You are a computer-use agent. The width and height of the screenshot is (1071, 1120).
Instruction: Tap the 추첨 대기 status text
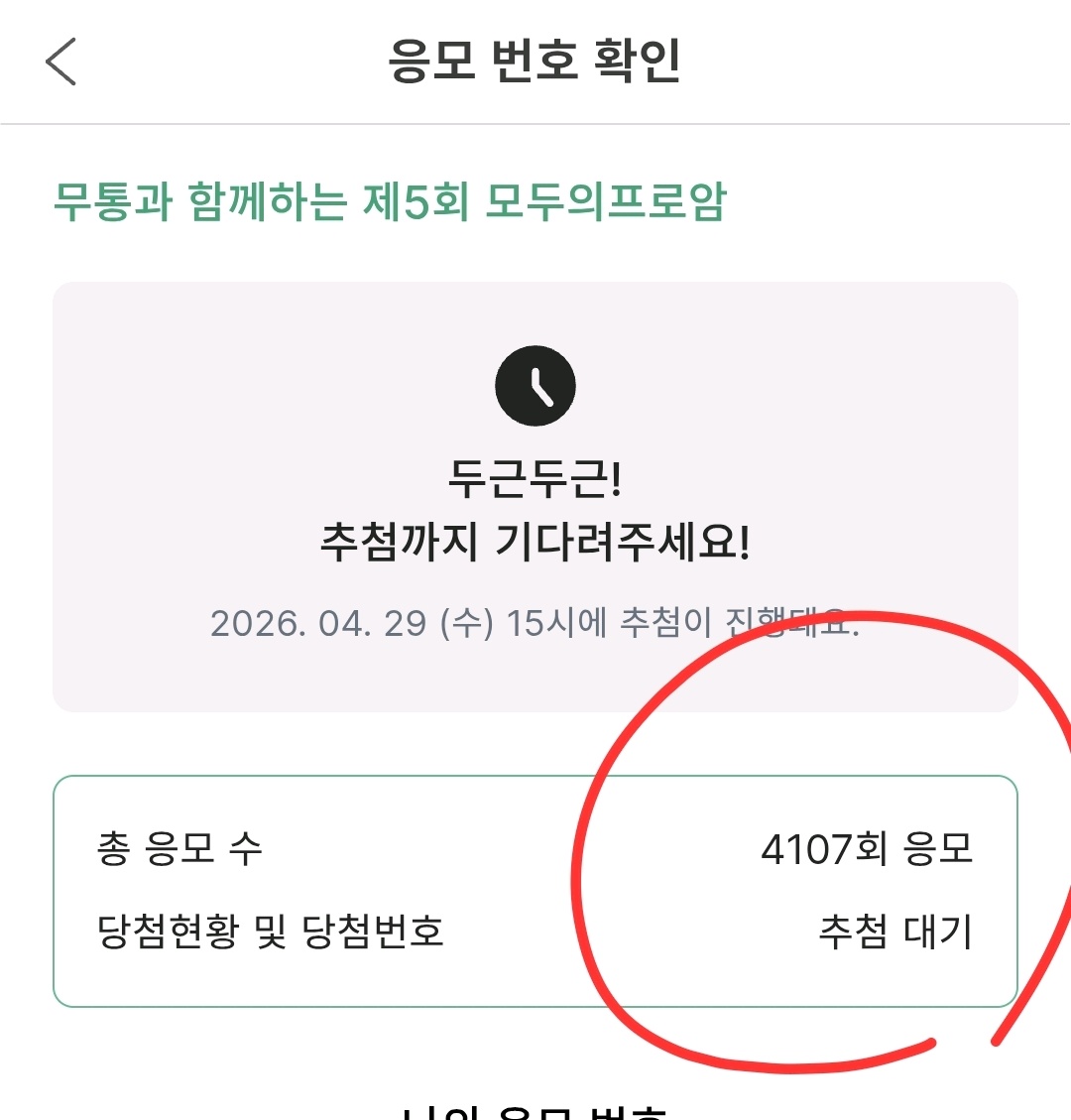click(x=895, y=932)
